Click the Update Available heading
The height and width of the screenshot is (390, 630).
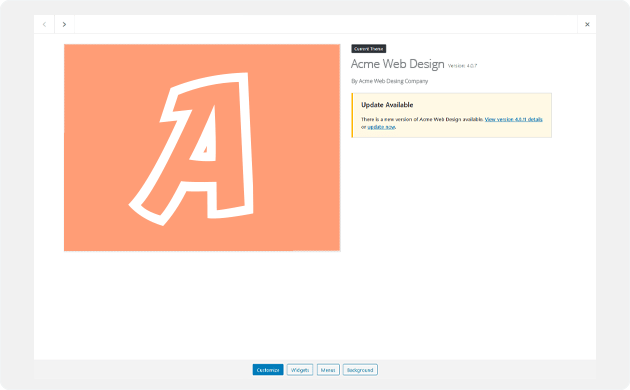387,105
